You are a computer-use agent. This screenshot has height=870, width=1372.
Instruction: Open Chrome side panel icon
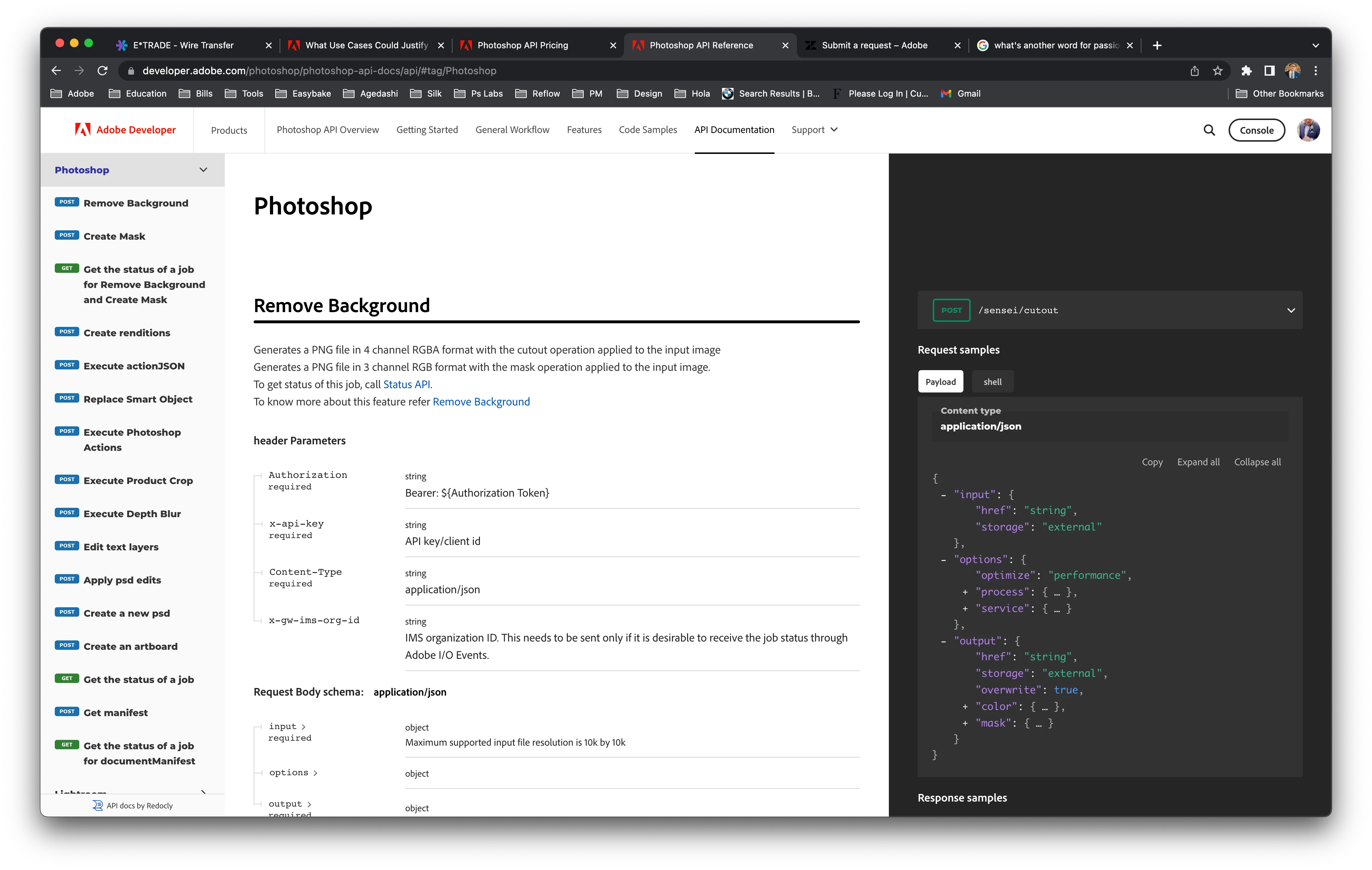coord(1269,71)
